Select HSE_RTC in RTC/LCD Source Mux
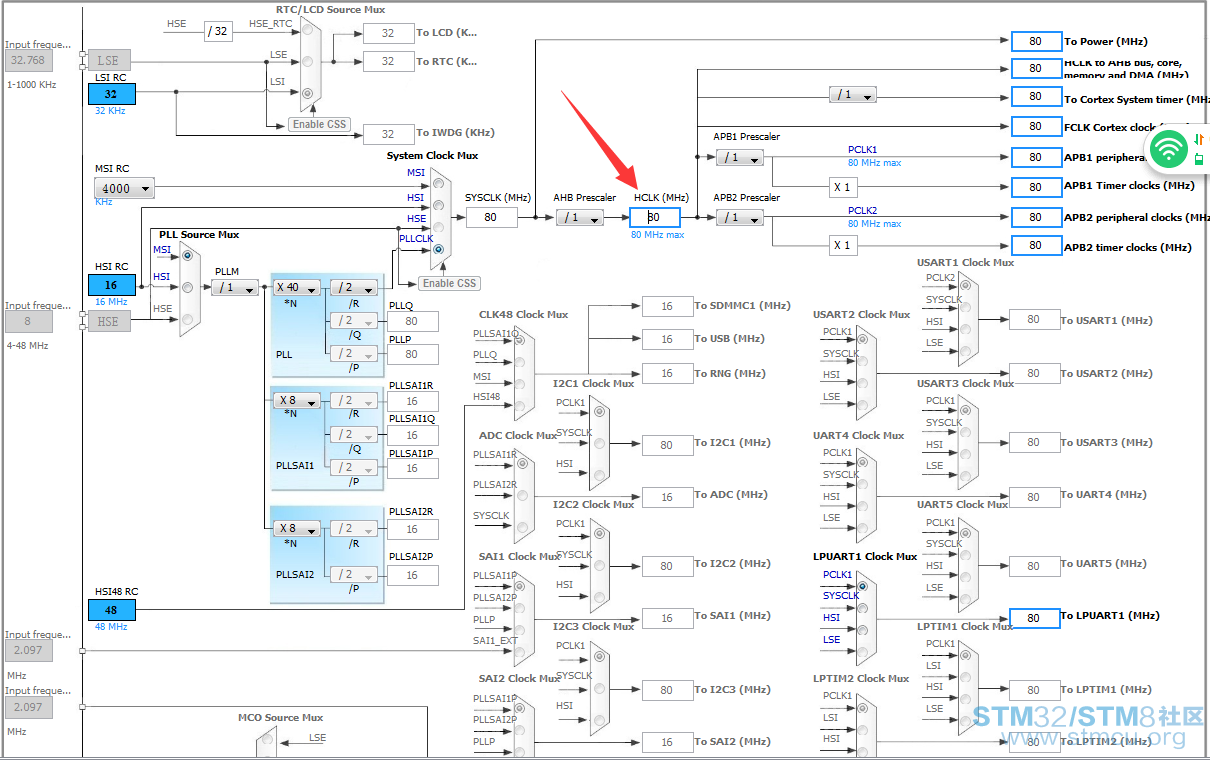This screenshot has width=1210, height=762. pyautogui.click(x=307, y=32)
